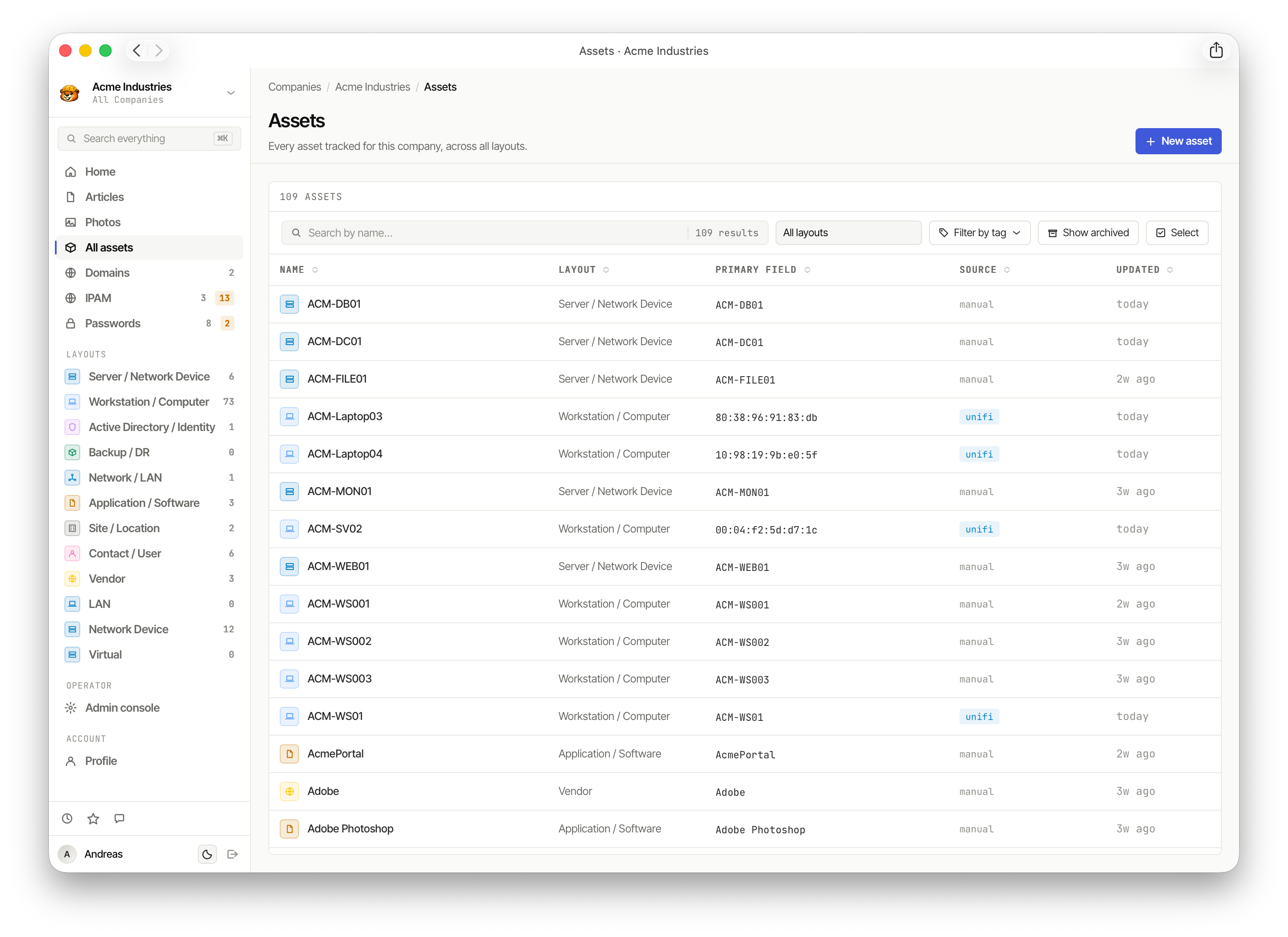Click the Network / LAN topology icon
1288x937 pixels.
coord(72,478)
